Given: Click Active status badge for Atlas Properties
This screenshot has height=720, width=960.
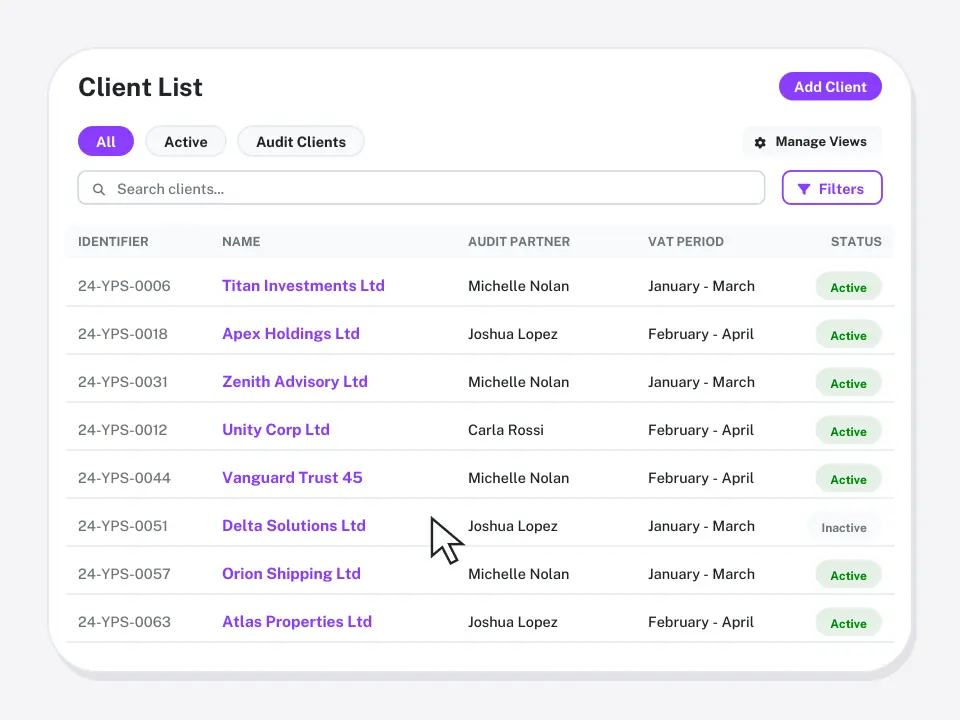Looking at the screenshot, I should point(848,623).
